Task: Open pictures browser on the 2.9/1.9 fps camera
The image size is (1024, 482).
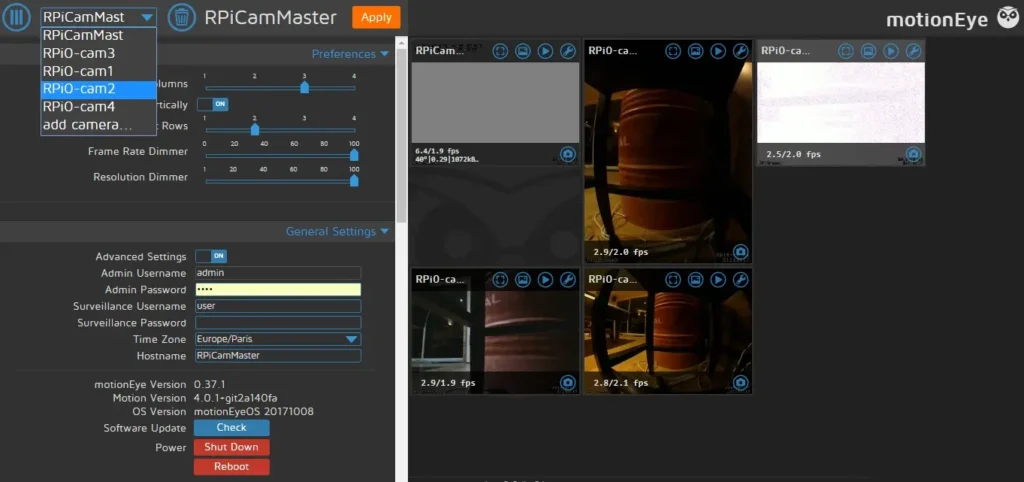Action: [x=522, y=280]
